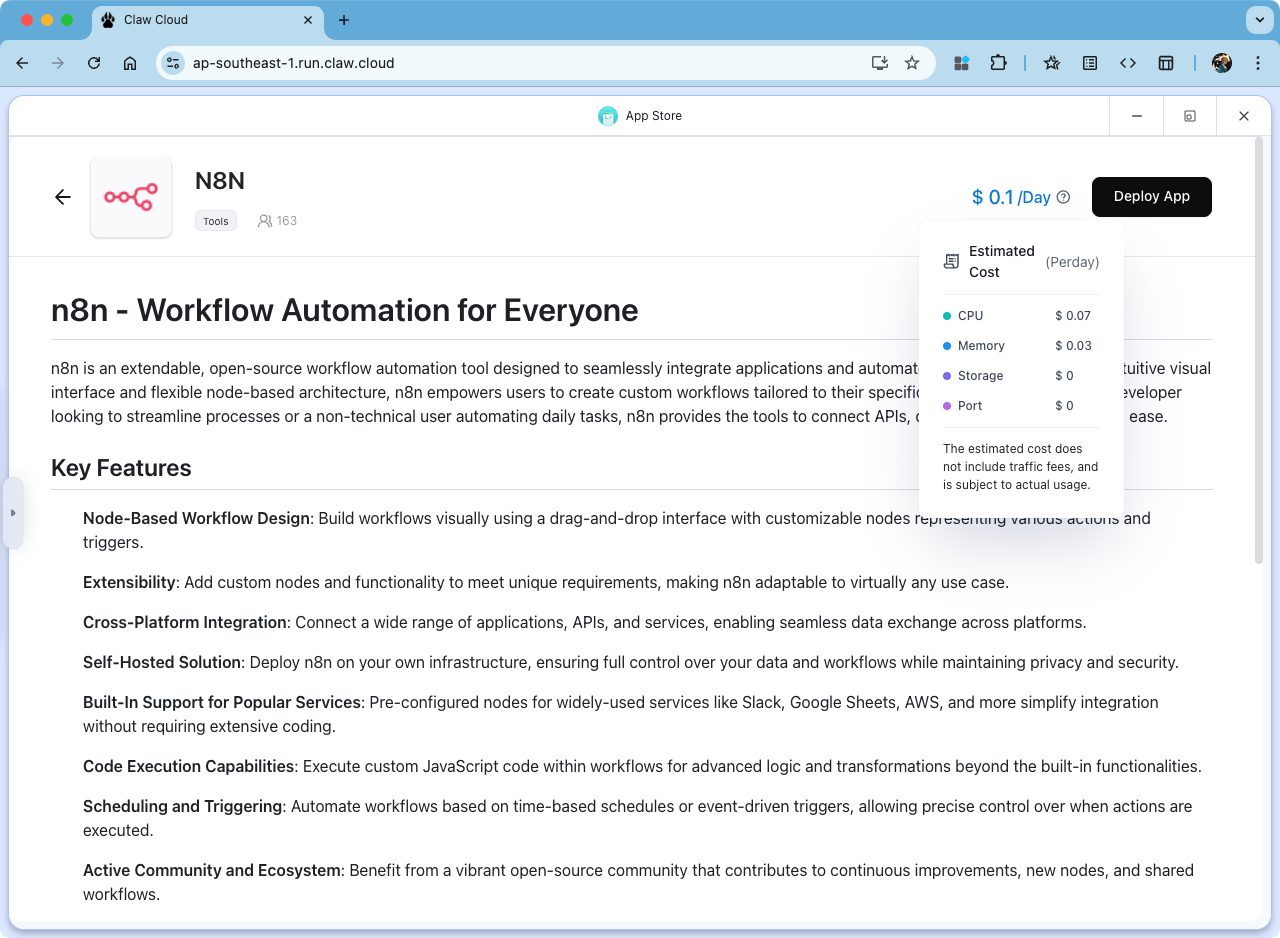The width and height of the screenshot is (1280, 938).
Task: Click the Deploy App button
Action: tap(1151, 197)
